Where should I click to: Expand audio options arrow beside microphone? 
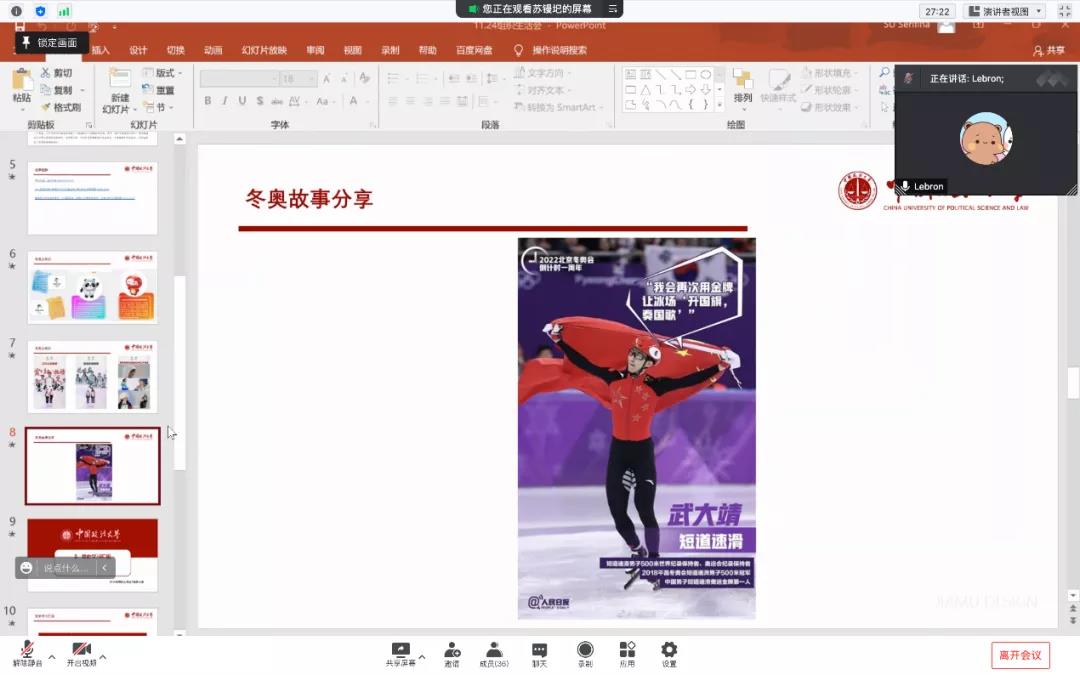pyautogui.click(x=52, y=656)
